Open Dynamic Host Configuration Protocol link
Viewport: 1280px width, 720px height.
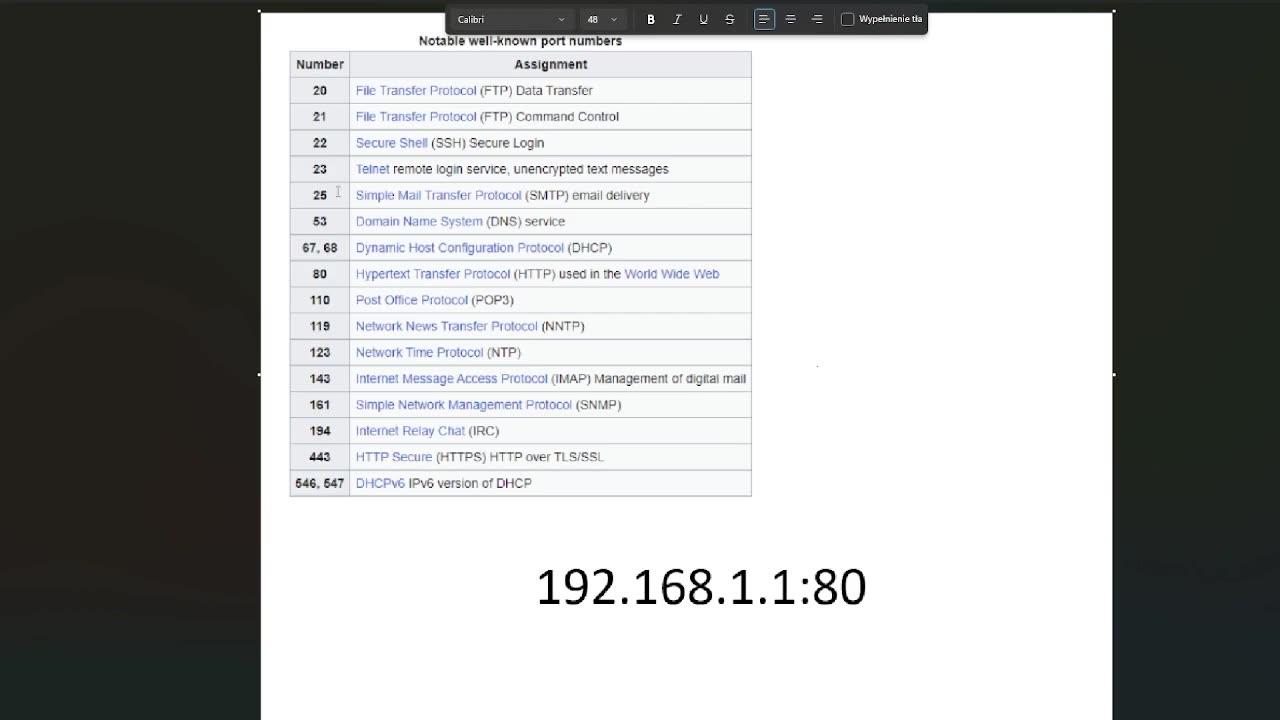click(460, 247)
